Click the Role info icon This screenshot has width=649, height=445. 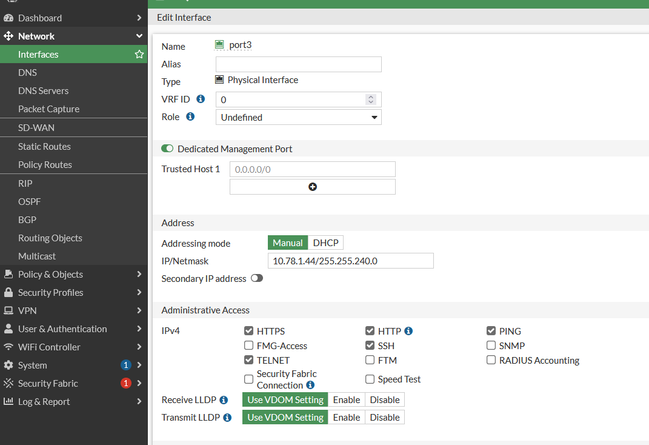(190, 117)
